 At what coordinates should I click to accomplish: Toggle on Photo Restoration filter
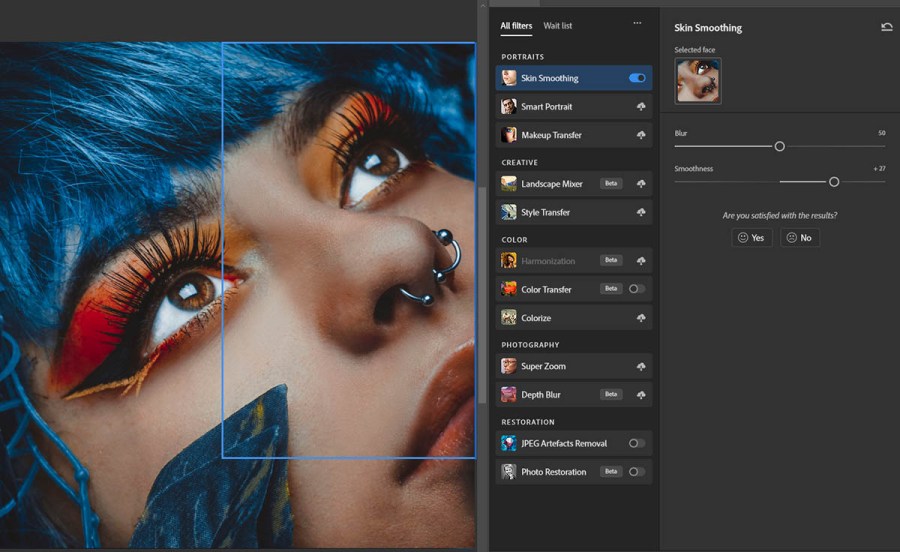coord(636,472)
